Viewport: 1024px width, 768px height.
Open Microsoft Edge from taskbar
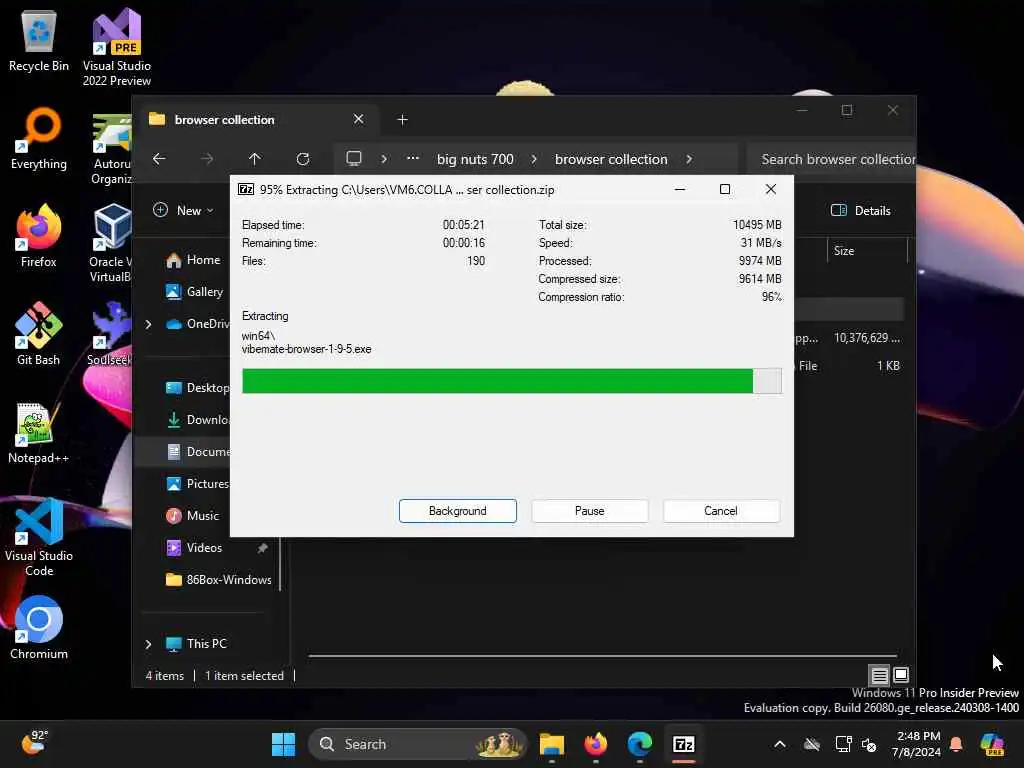click(640, 744)
